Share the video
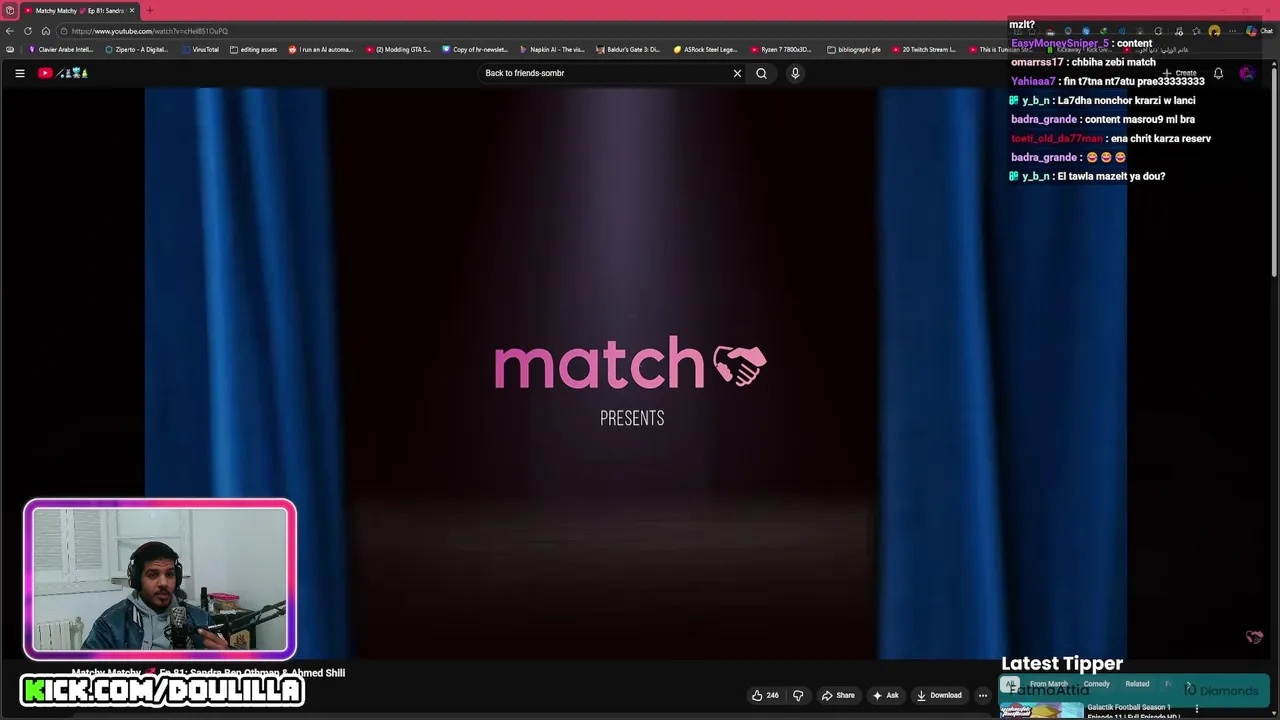 pyautogui.click(x=838, y=696)
